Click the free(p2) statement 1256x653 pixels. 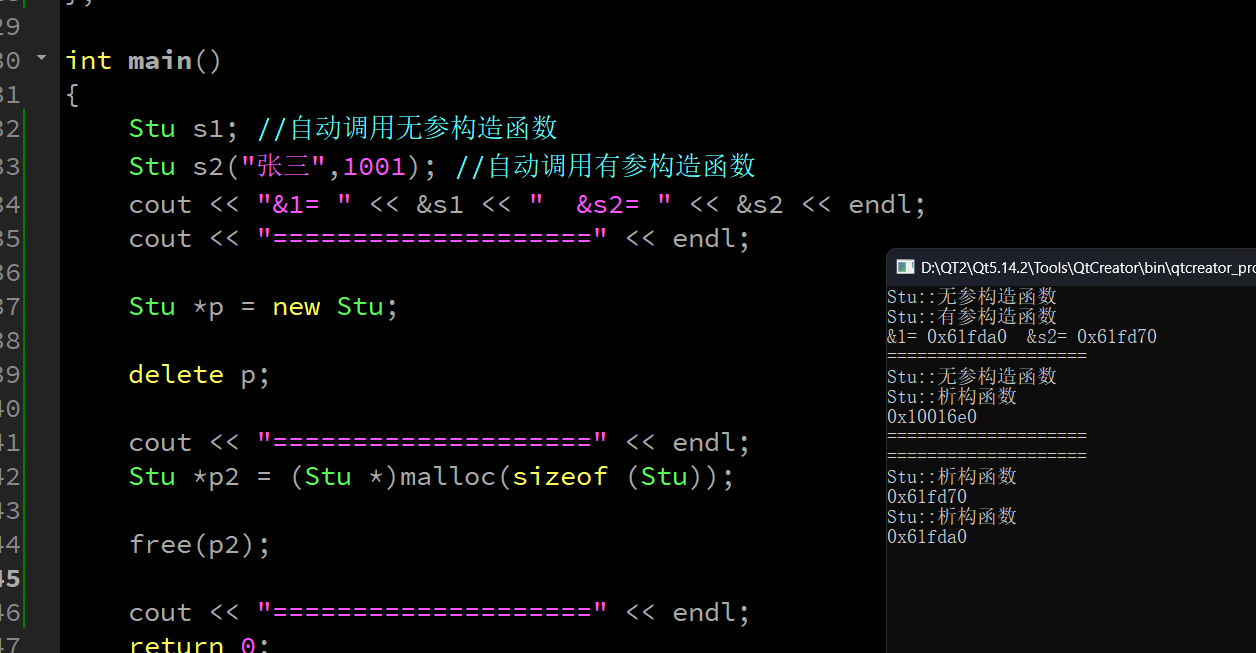point(200,545)
